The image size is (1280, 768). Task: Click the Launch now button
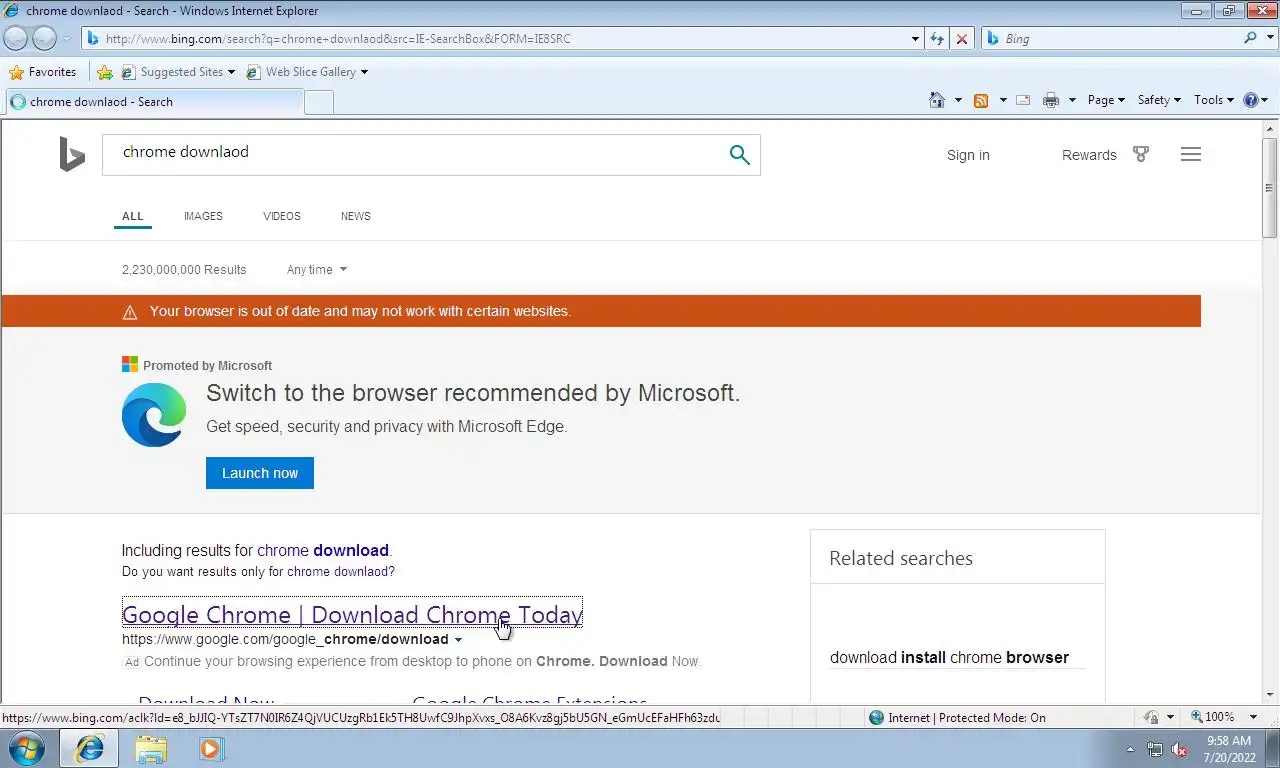[260, 473]
